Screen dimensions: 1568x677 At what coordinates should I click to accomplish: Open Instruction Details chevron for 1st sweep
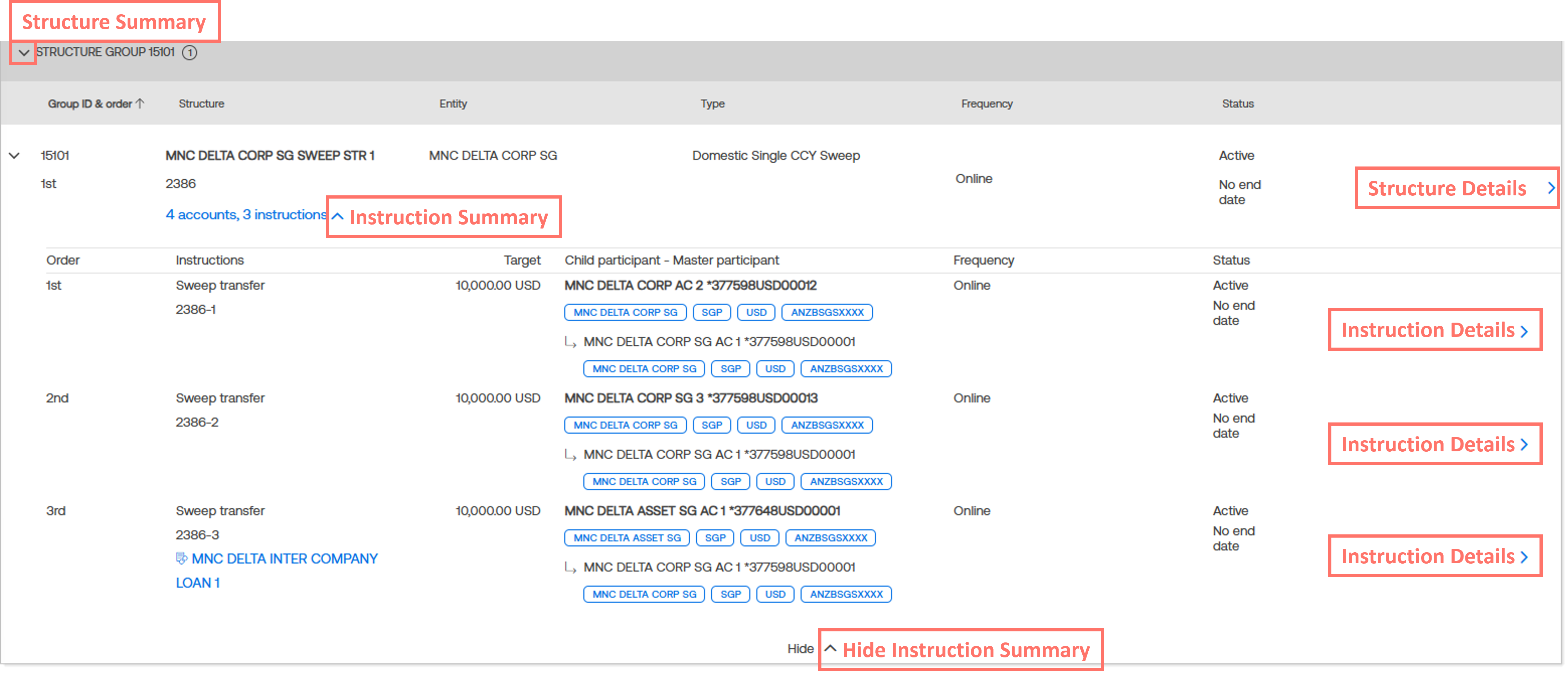(1524, 331)
